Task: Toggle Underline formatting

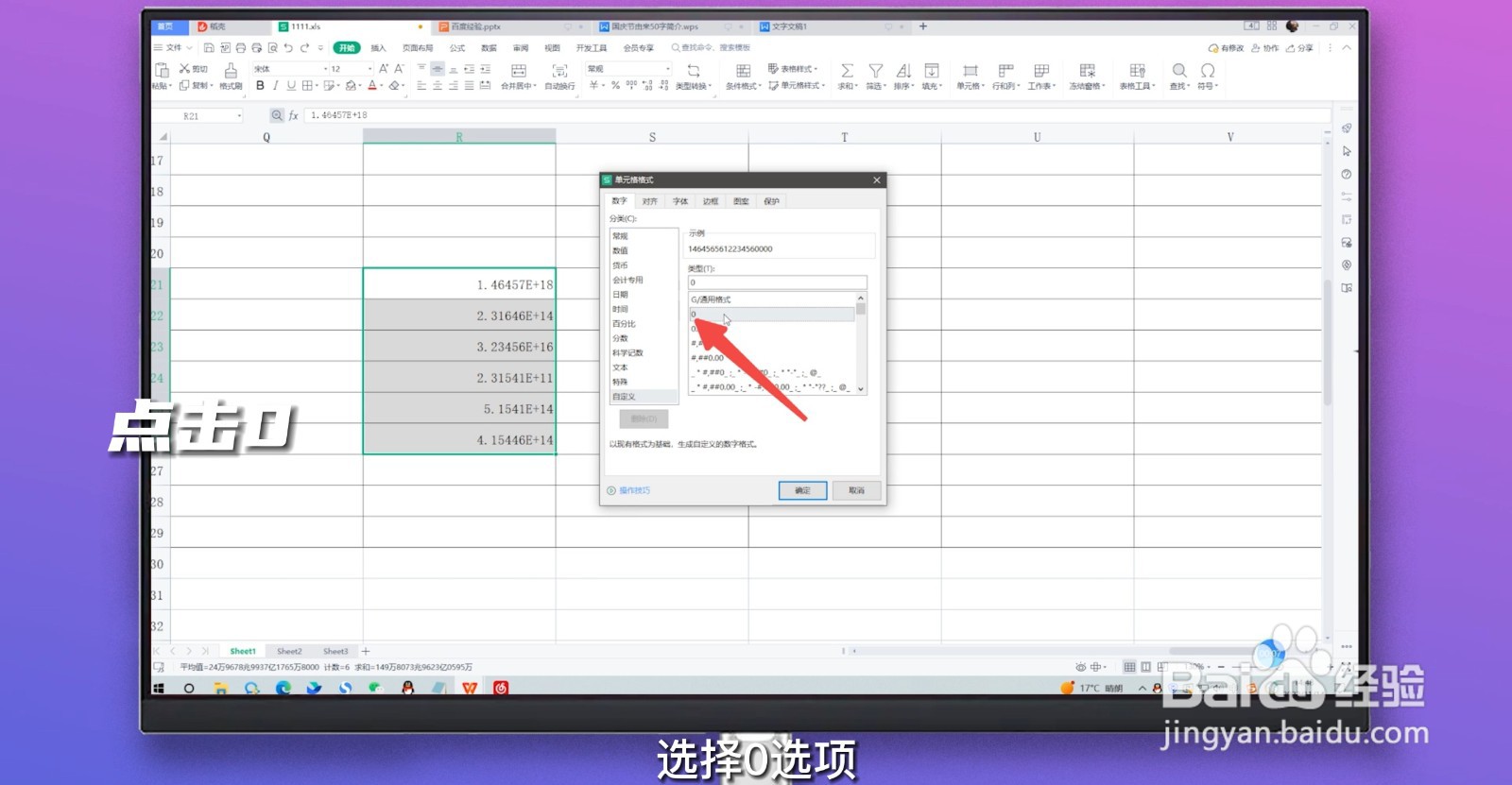Action: [x=291, y=85]
